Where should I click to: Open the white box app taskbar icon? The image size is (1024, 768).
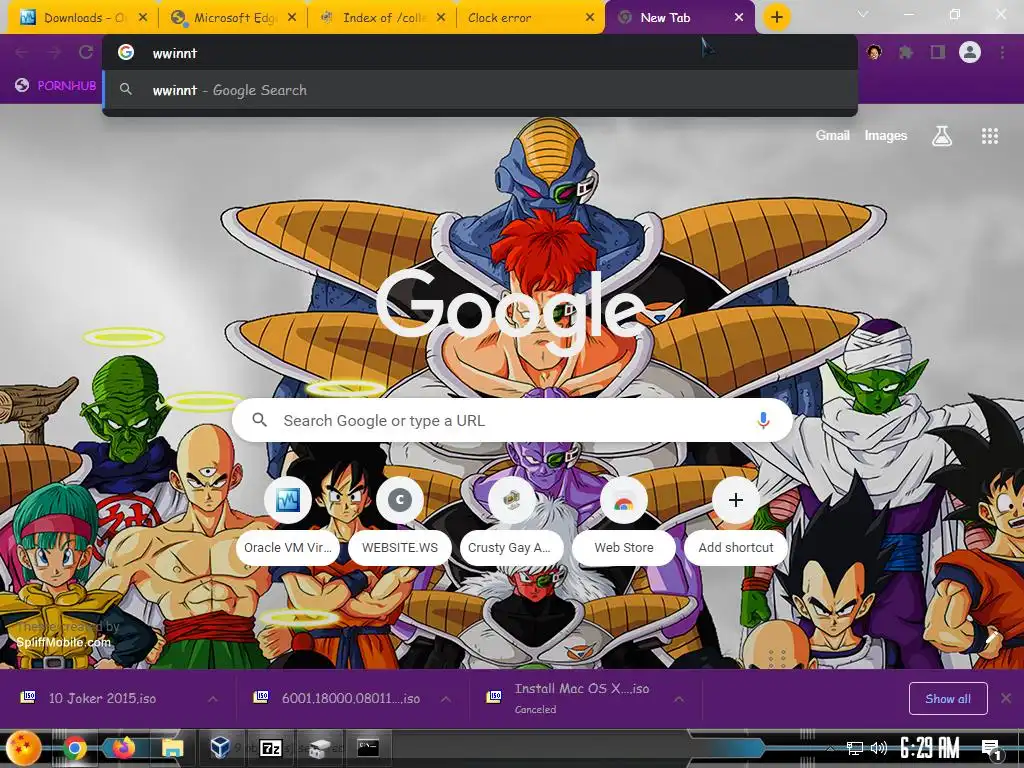coord(319,748)
